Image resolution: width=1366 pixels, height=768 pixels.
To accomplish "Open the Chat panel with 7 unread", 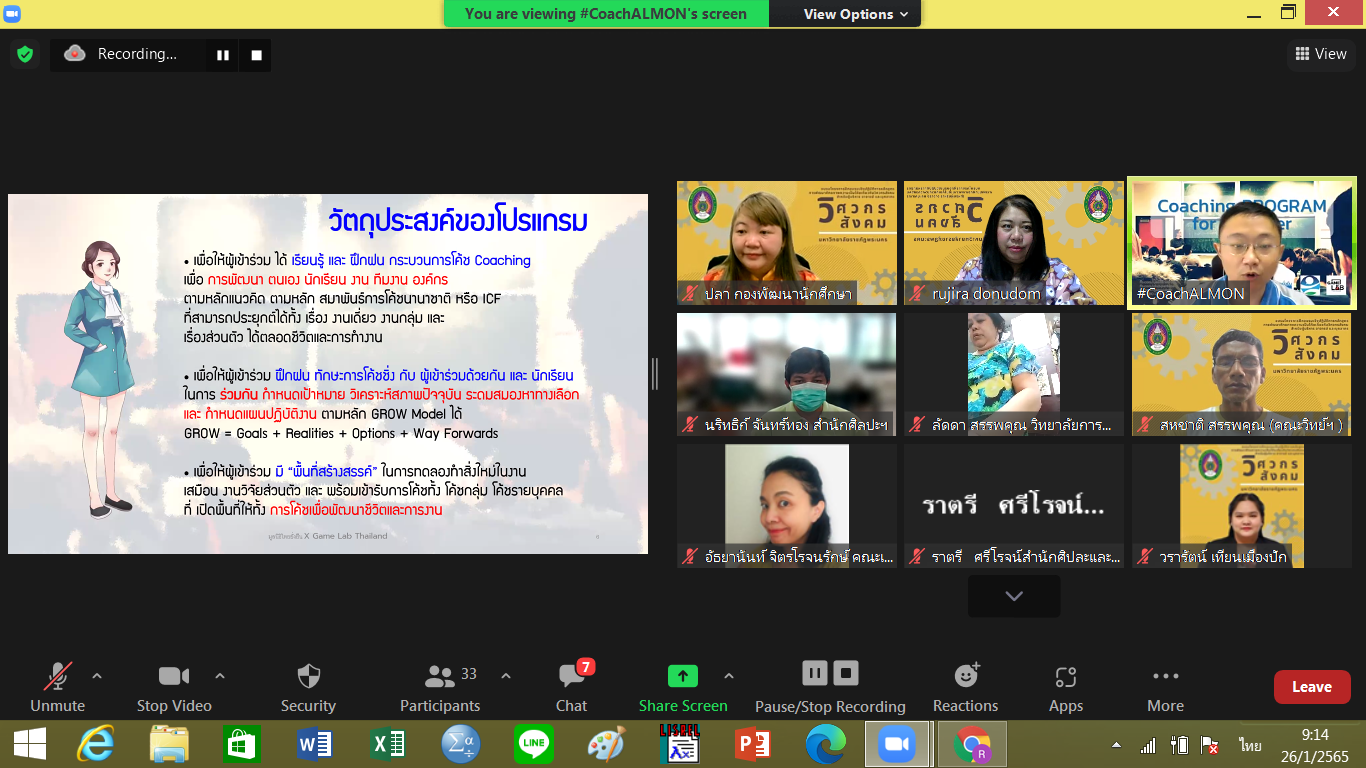I will click(x=572, y=687).
